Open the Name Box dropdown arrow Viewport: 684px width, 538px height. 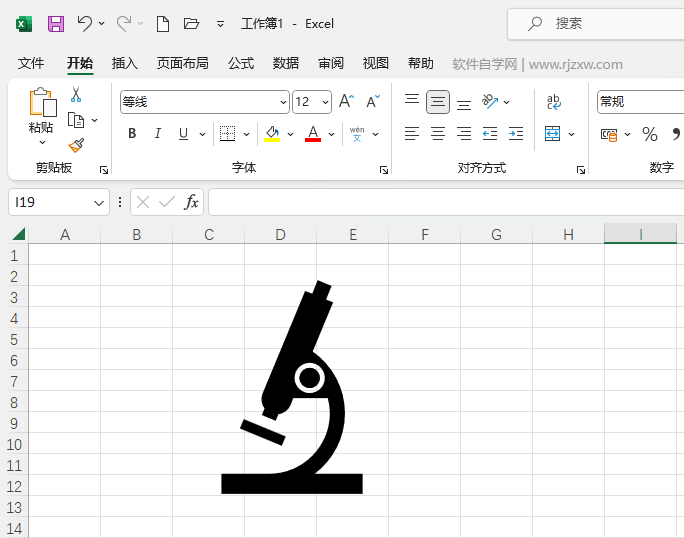click(x=99, y=202)
